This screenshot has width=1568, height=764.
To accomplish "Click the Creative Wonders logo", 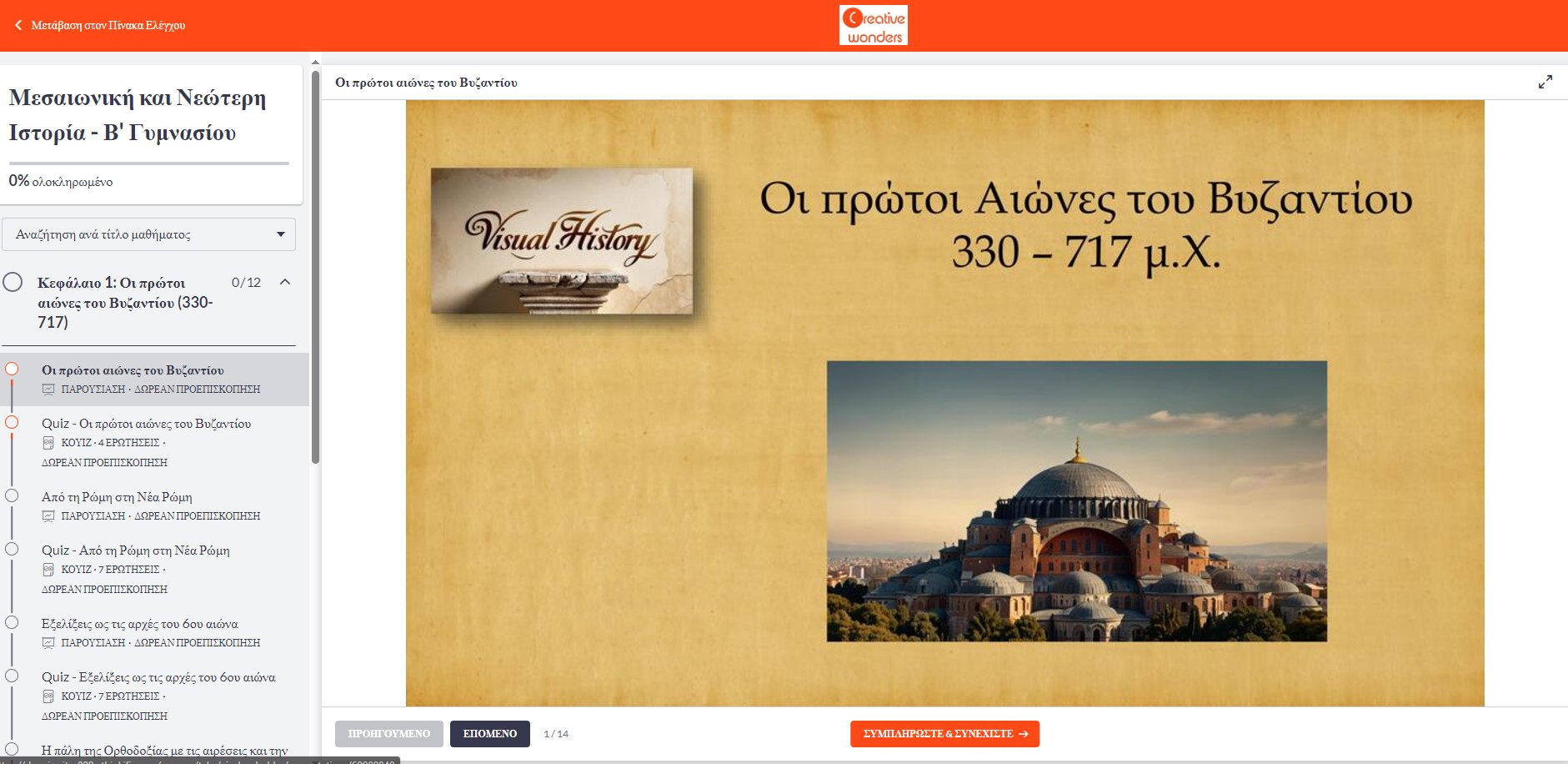I will (873, 25).
